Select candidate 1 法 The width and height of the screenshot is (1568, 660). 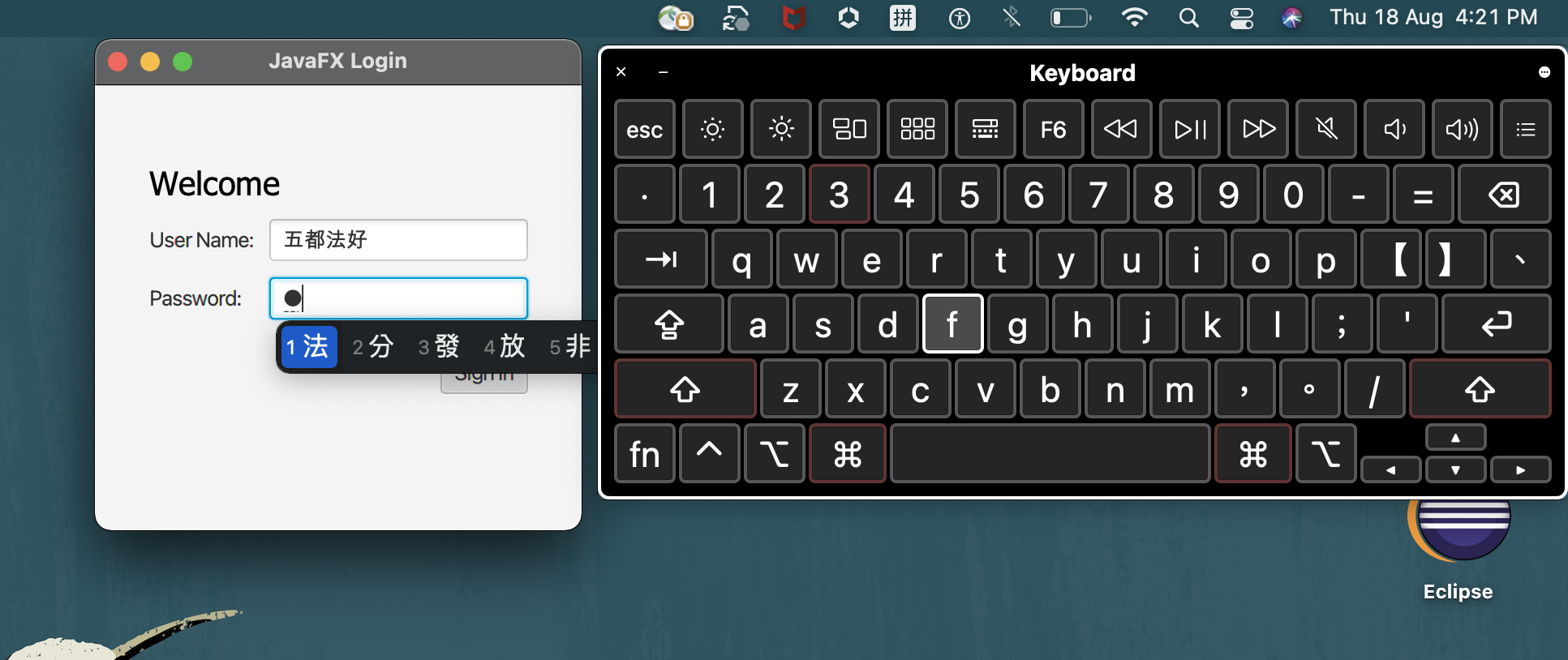(x=307, y=347)
